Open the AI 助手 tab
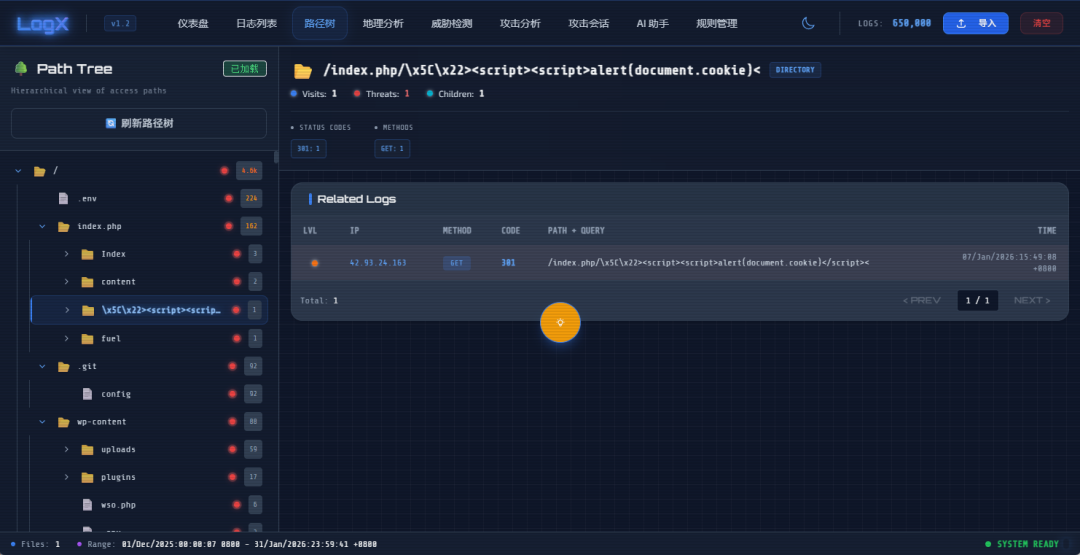Viewport: 1080px width, 555px height. pos(652,23)
